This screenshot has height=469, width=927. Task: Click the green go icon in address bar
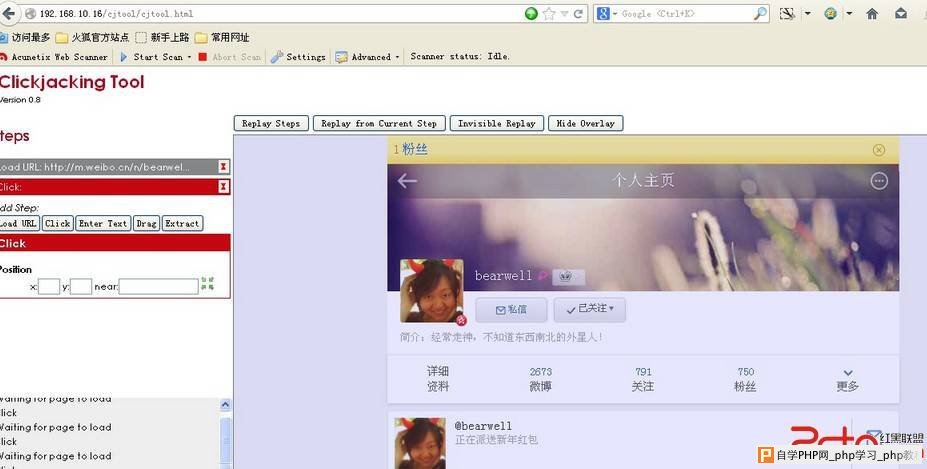coord(531,14)
